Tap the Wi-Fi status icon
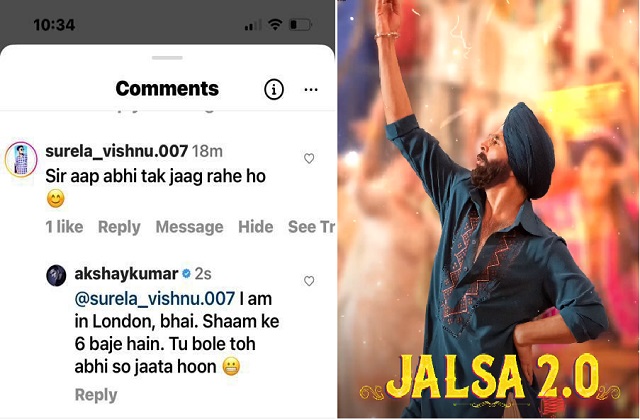 276,24
